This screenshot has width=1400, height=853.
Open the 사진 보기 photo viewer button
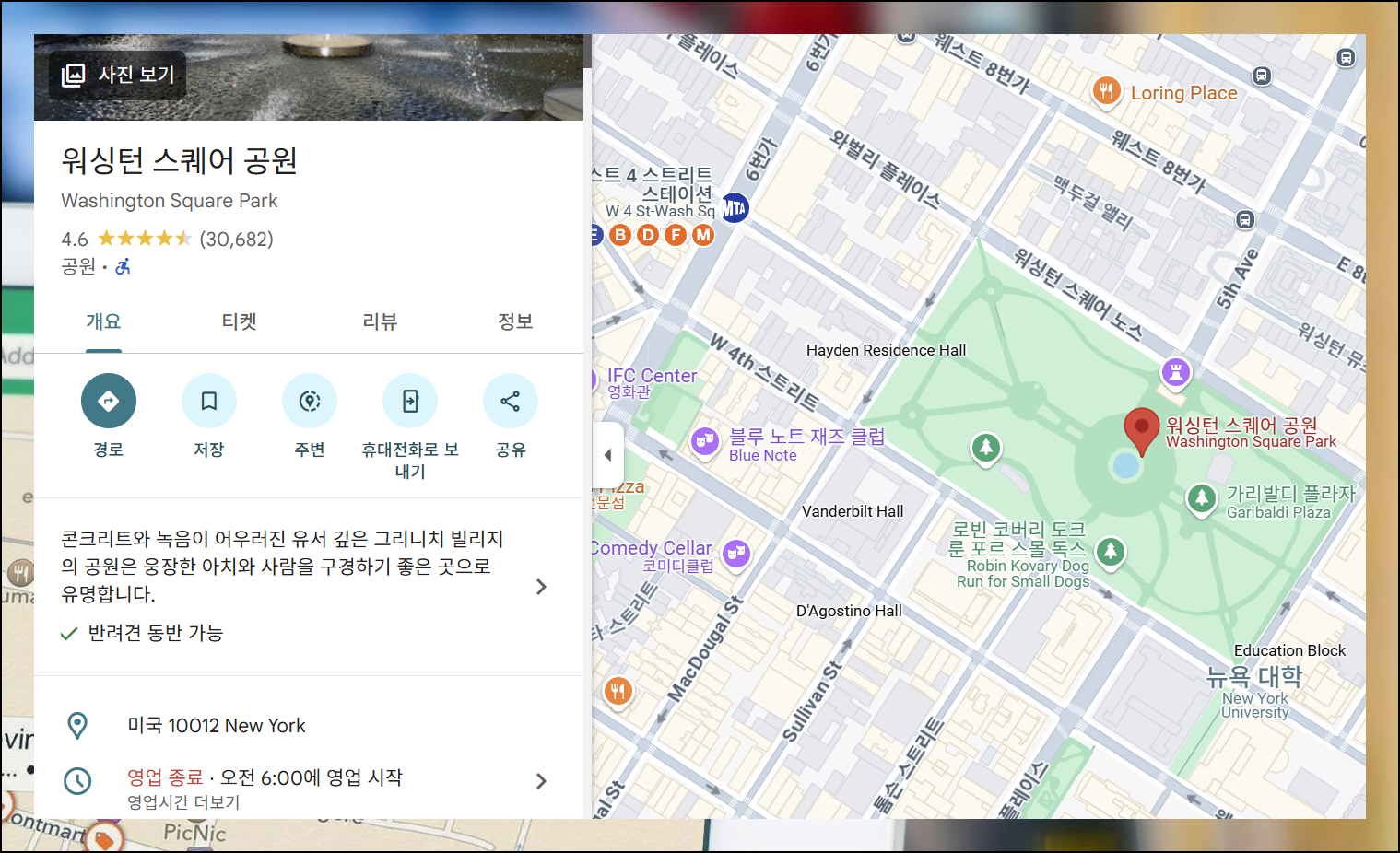click(x=117, y=75)
